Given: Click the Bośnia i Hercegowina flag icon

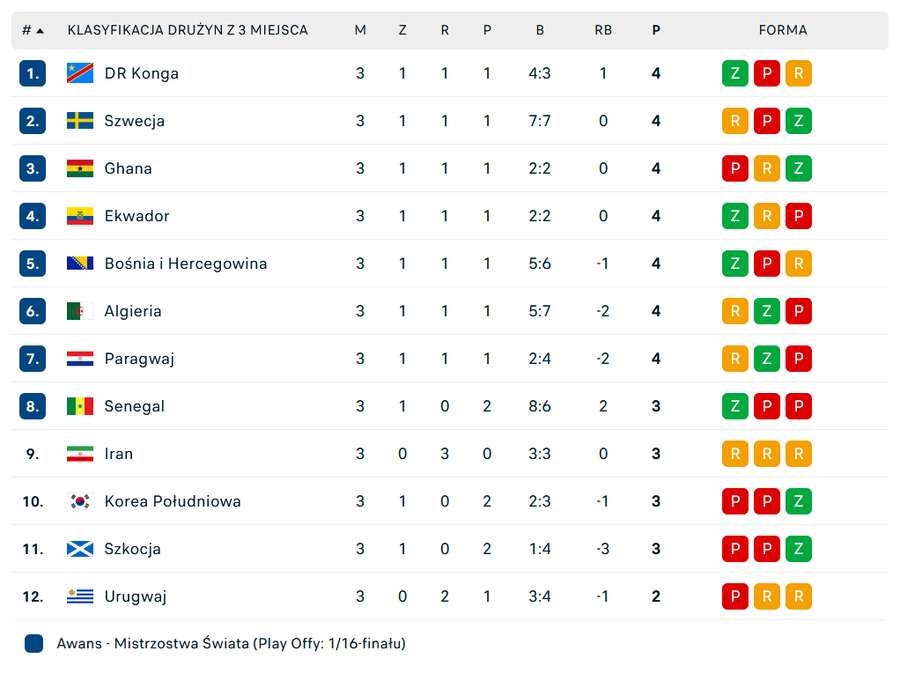Looking at the screenshot, I should [x=80, y=263].
